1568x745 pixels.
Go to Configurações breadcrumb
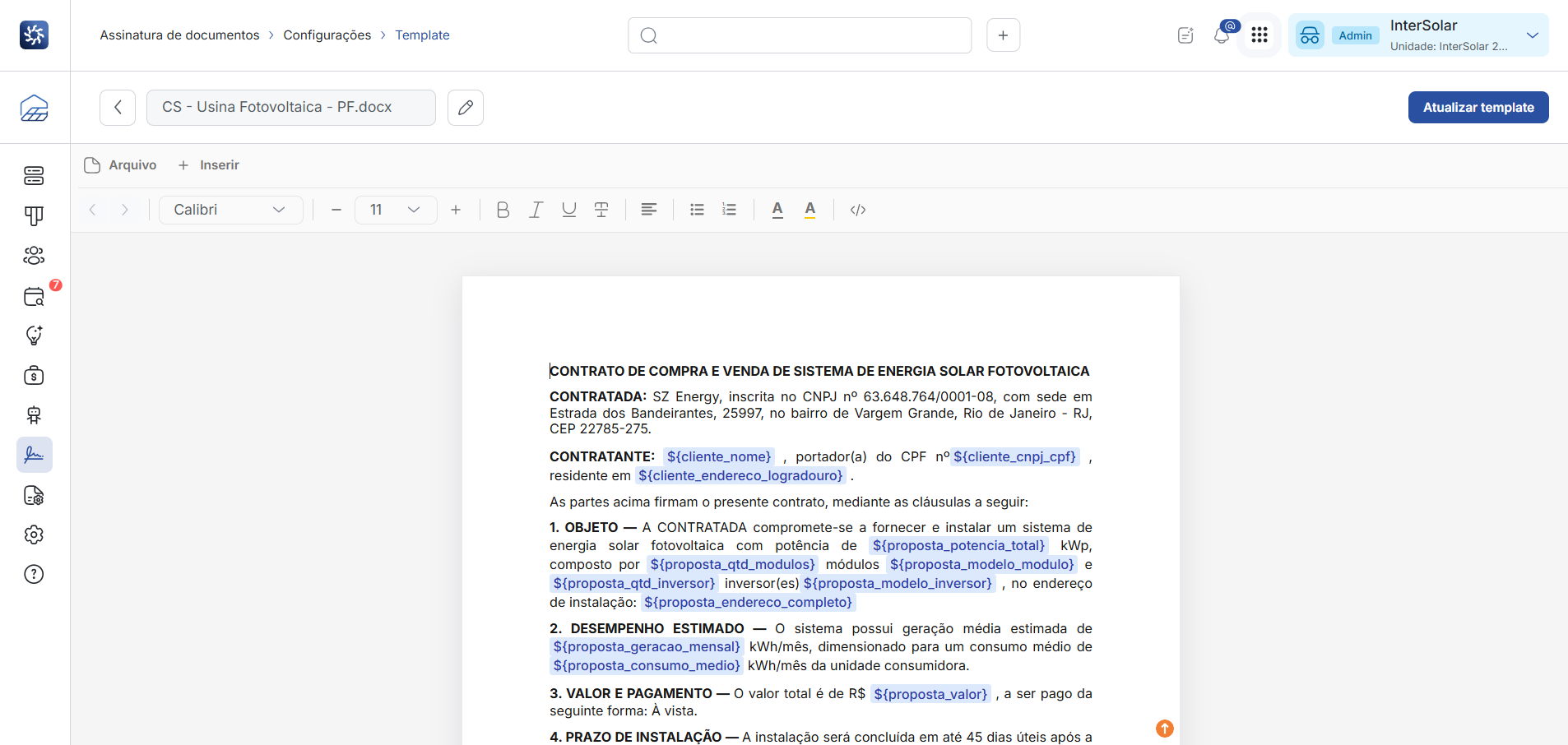coord(327,35)
